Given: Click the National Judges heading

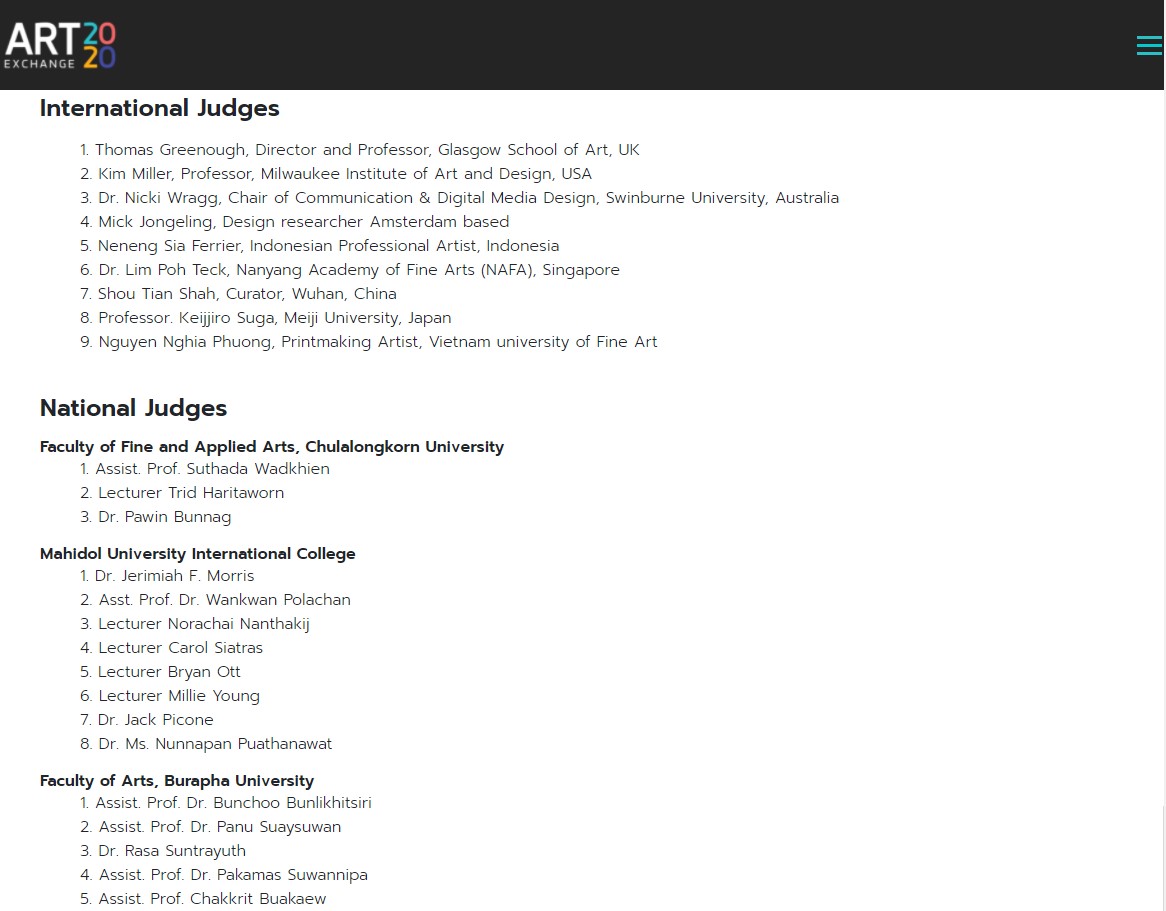Looking at the screenshot, I should [x=133, y=408].
